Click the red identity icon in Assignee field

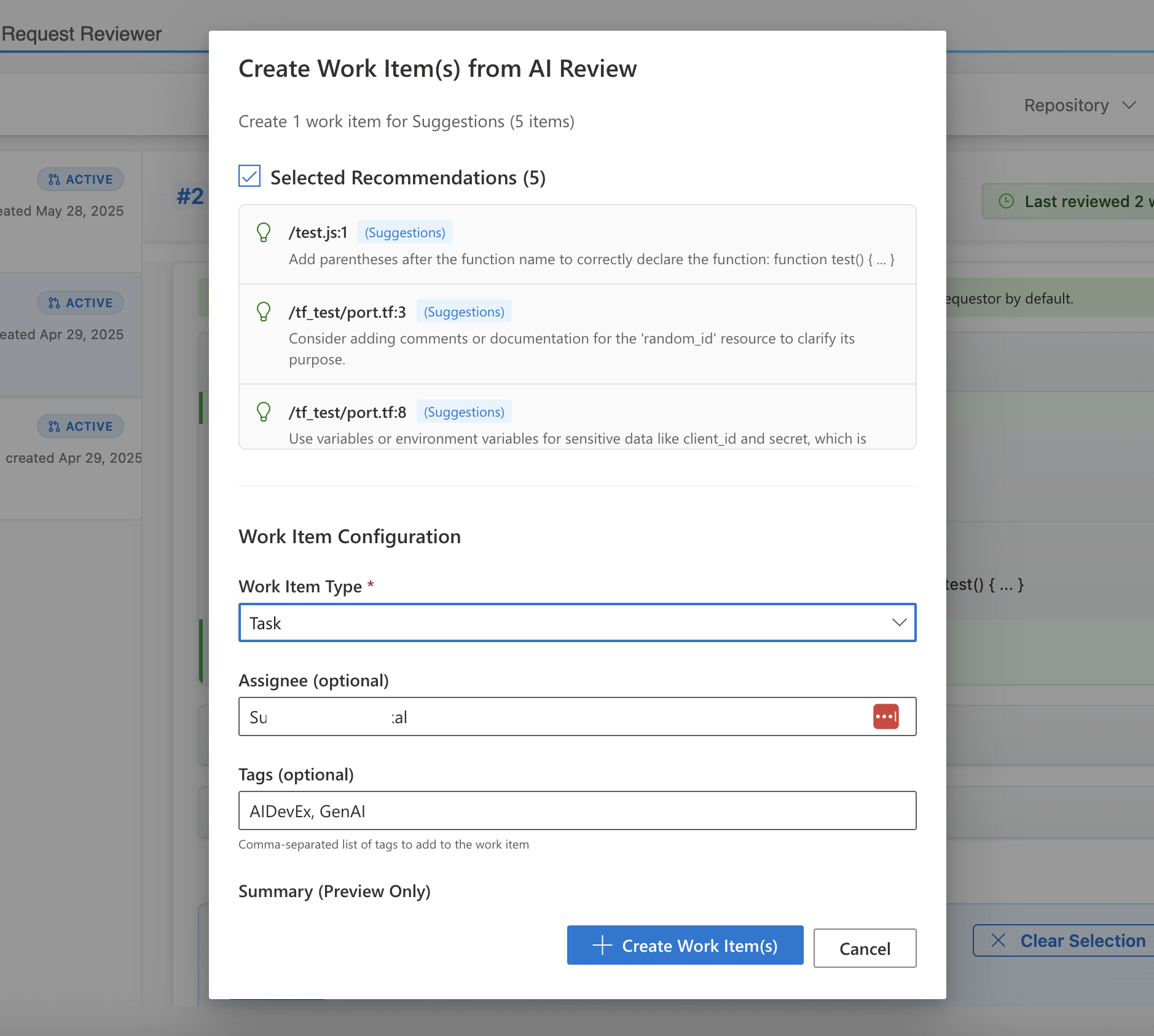coord(885,716)
